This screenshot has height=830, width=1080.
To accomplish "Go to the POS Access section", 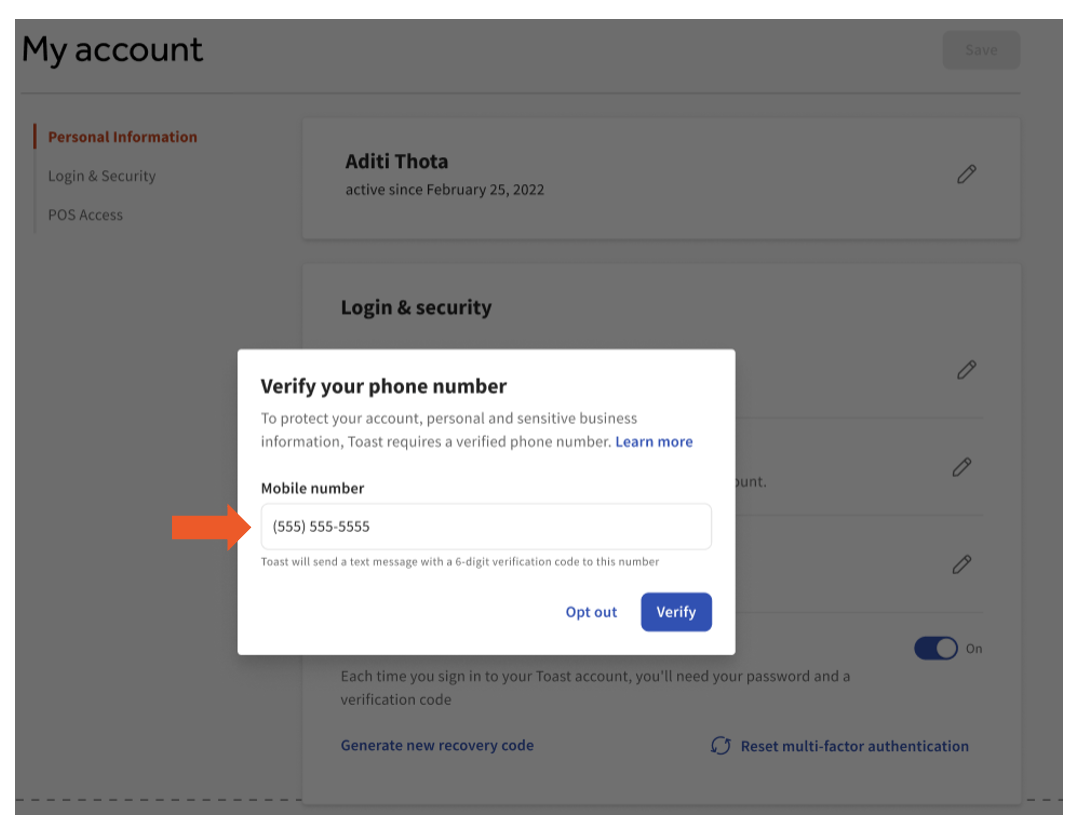I will pyautogui.click(x=85, y=215).
